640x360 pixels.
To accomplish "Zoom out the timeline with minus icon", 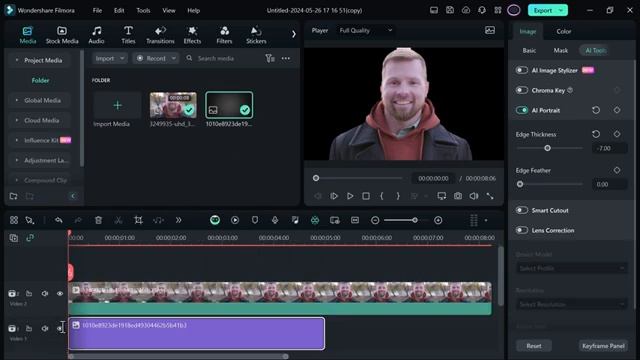I will pyautogui.click(x=375, y=220).
